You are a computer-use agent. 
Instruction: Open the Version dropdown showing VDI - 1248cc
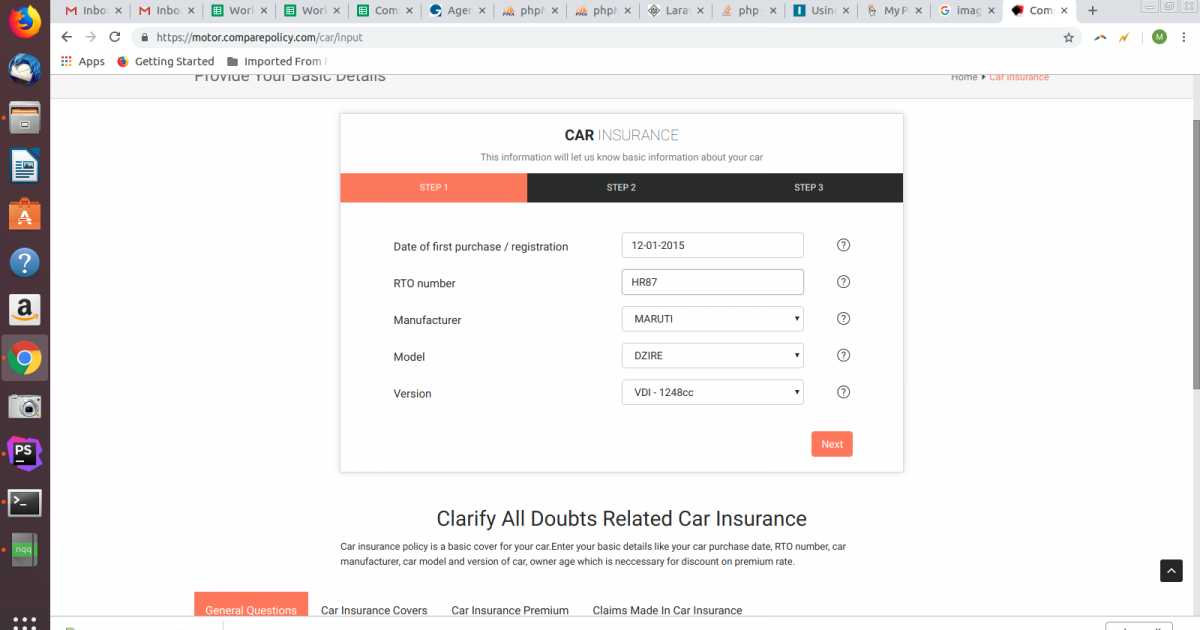click(712, 392)
